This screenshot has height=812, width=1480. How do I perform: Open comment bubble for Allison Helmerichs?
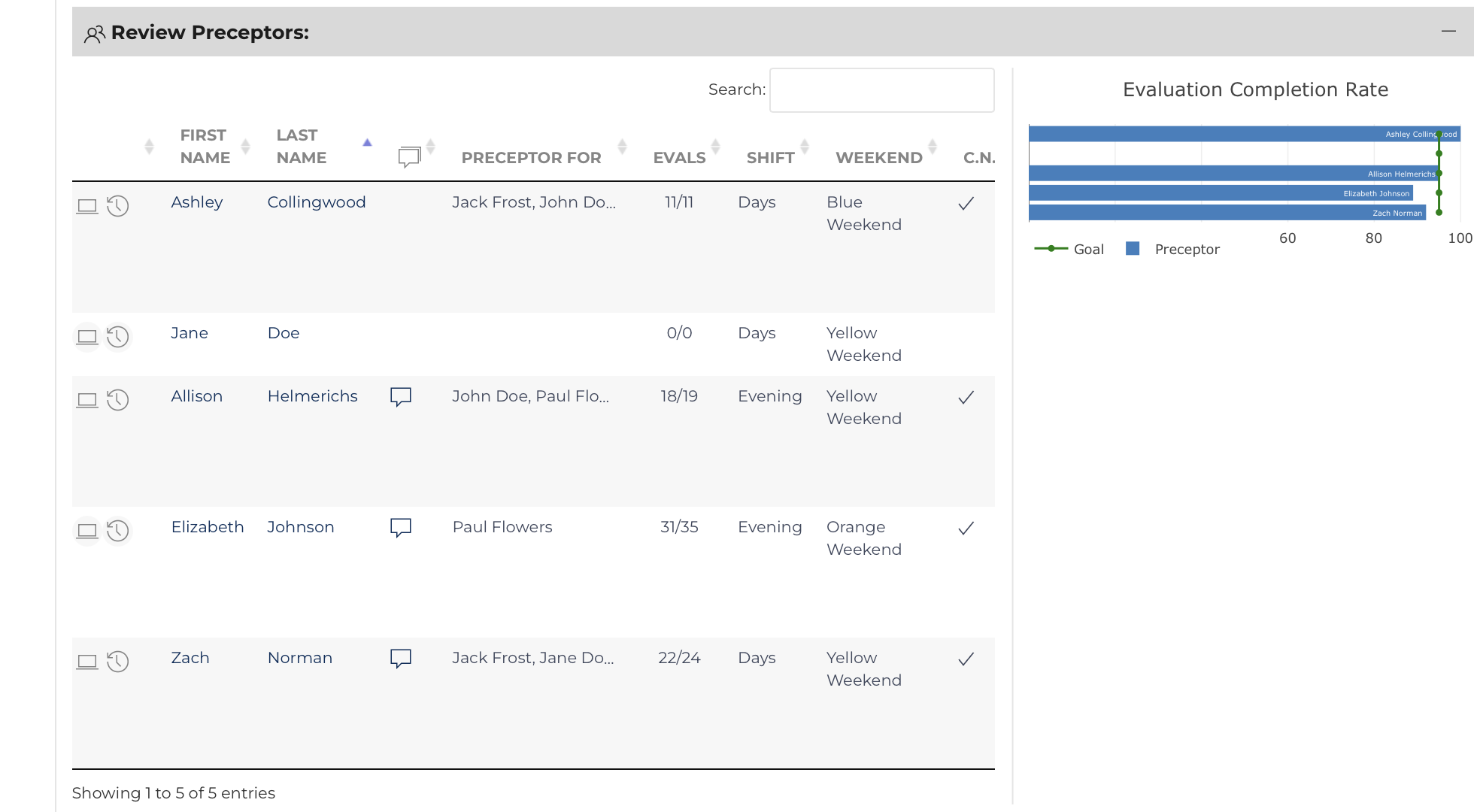click(x=401, y=397)
